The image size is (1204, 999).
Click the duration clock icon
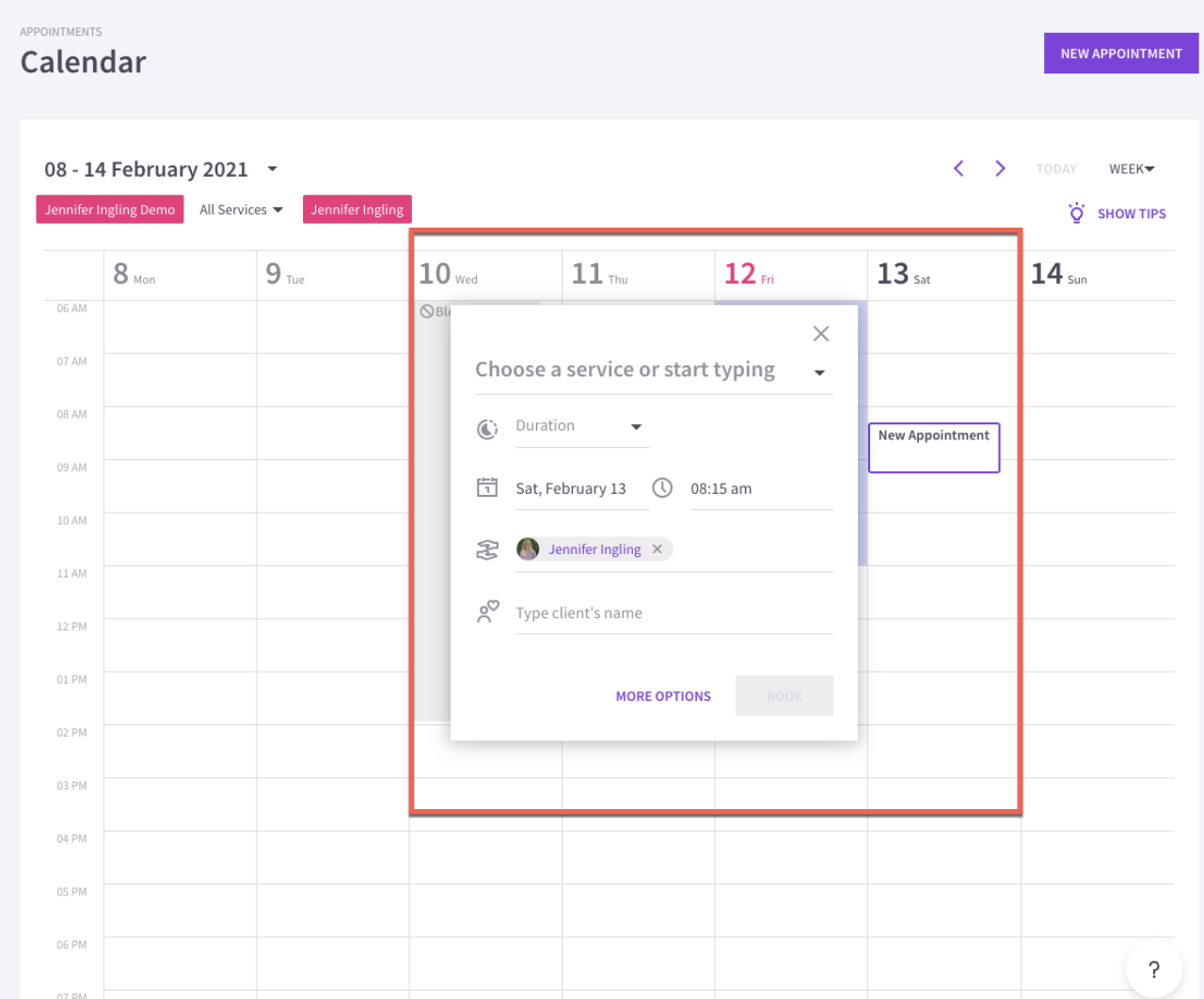coord(487,429)
